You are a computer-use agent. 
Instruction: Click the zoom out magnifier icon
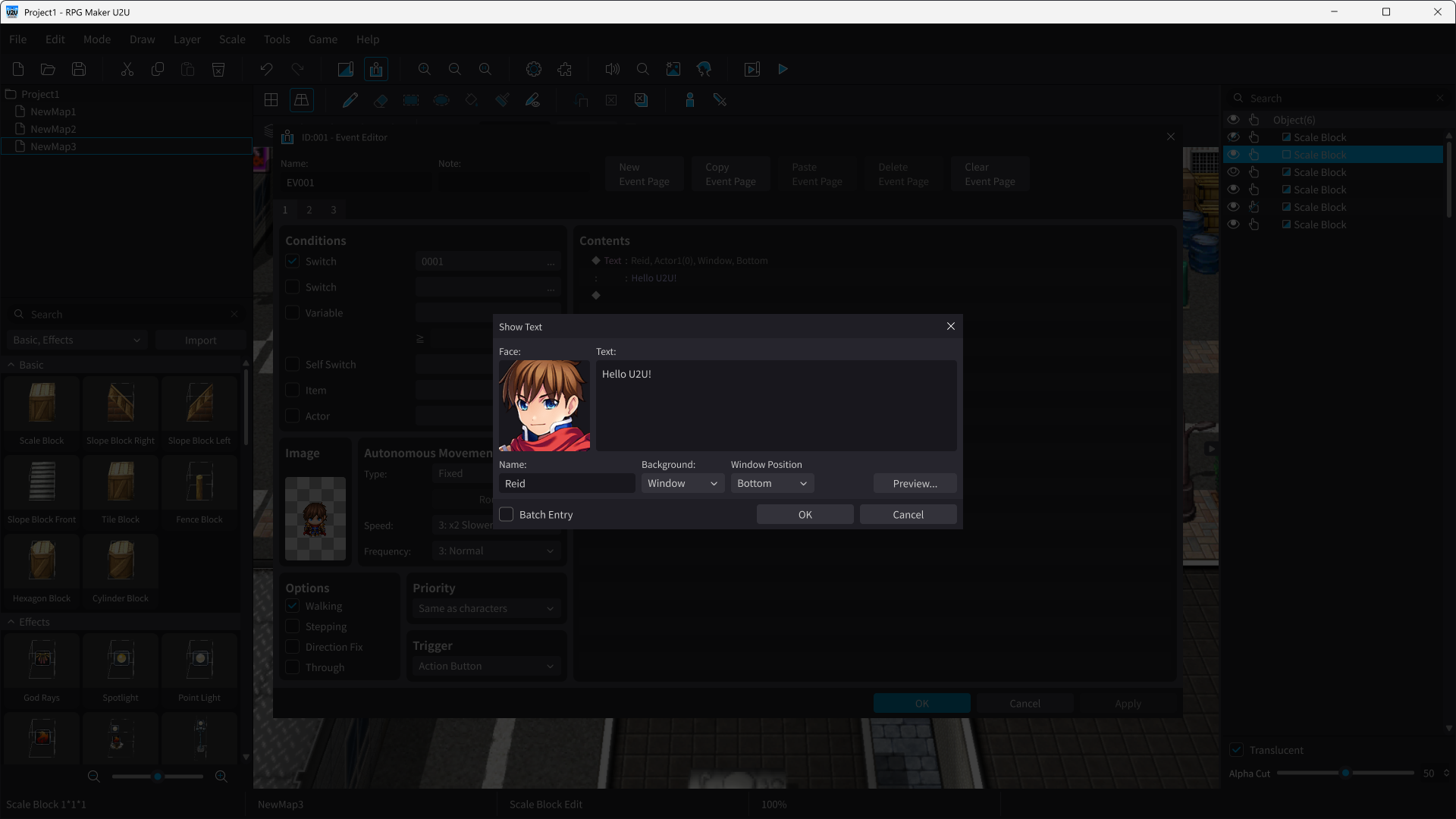[x=455, y=69]
